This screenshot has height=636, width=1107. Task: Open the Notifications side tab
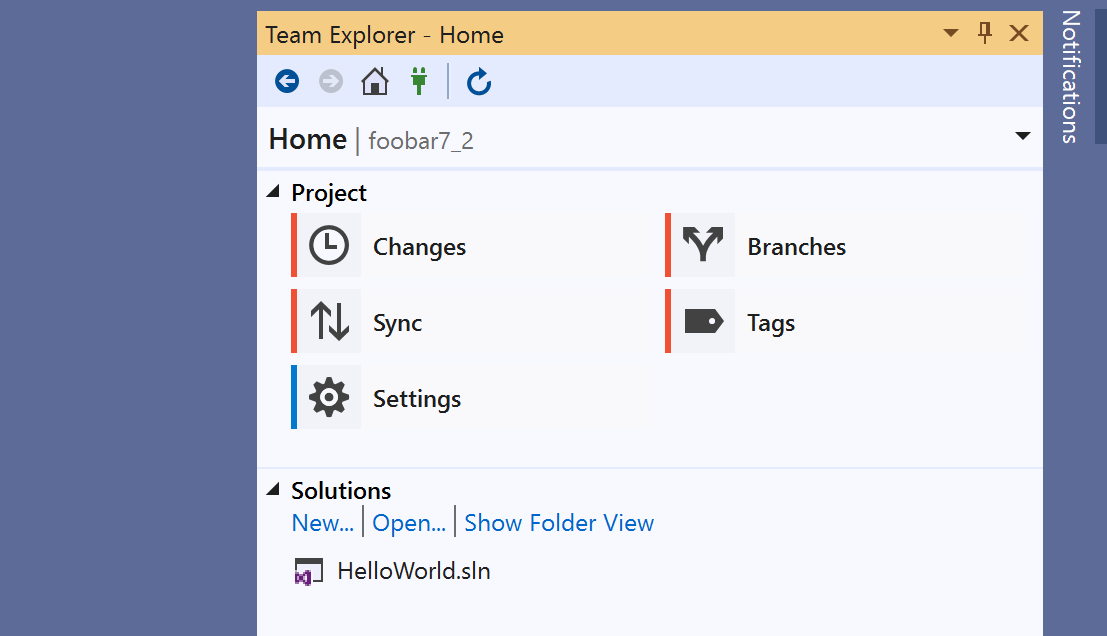[x=1070, y=77]
